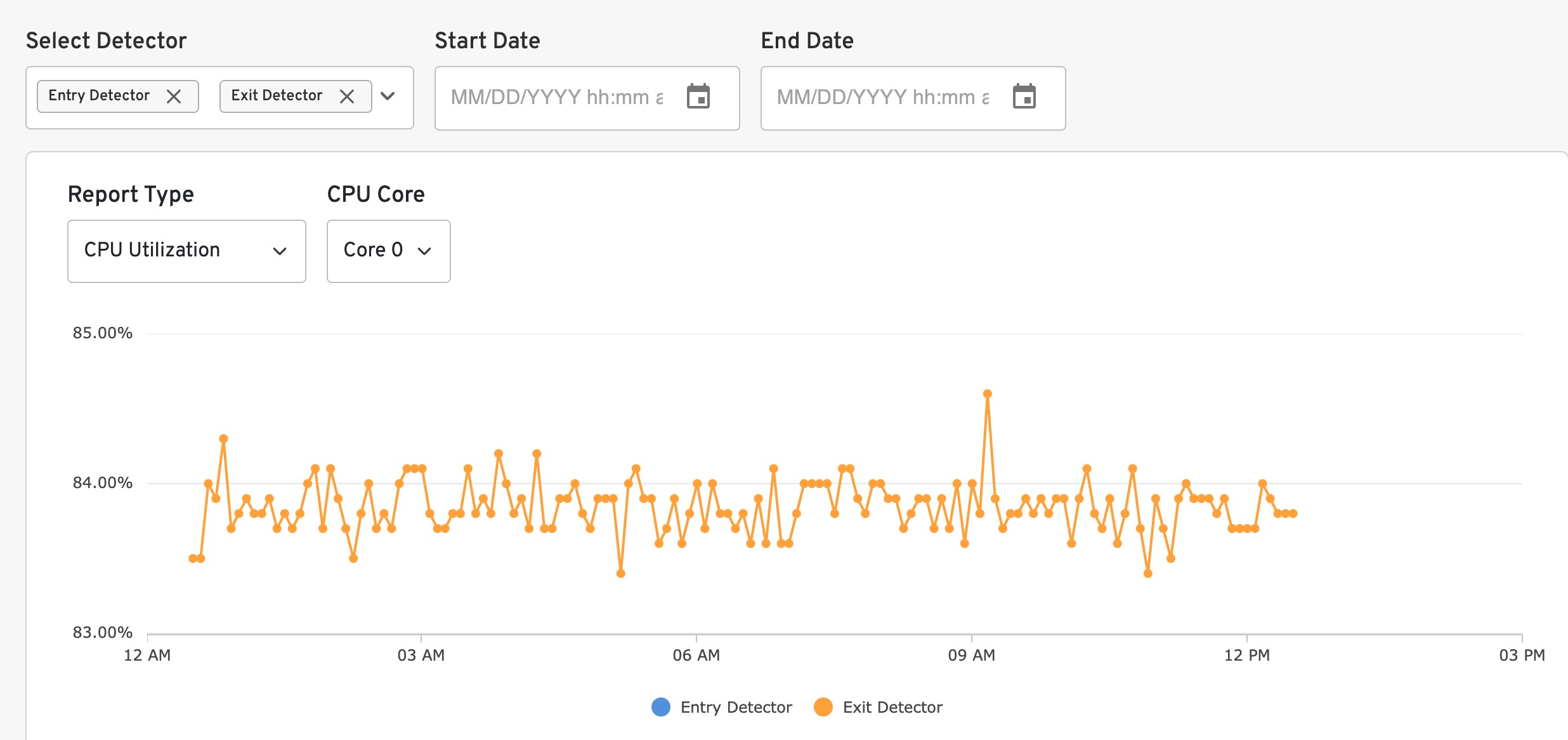
Task: Remove the Exit Detector chip
Action: click(x=347, y=96)
